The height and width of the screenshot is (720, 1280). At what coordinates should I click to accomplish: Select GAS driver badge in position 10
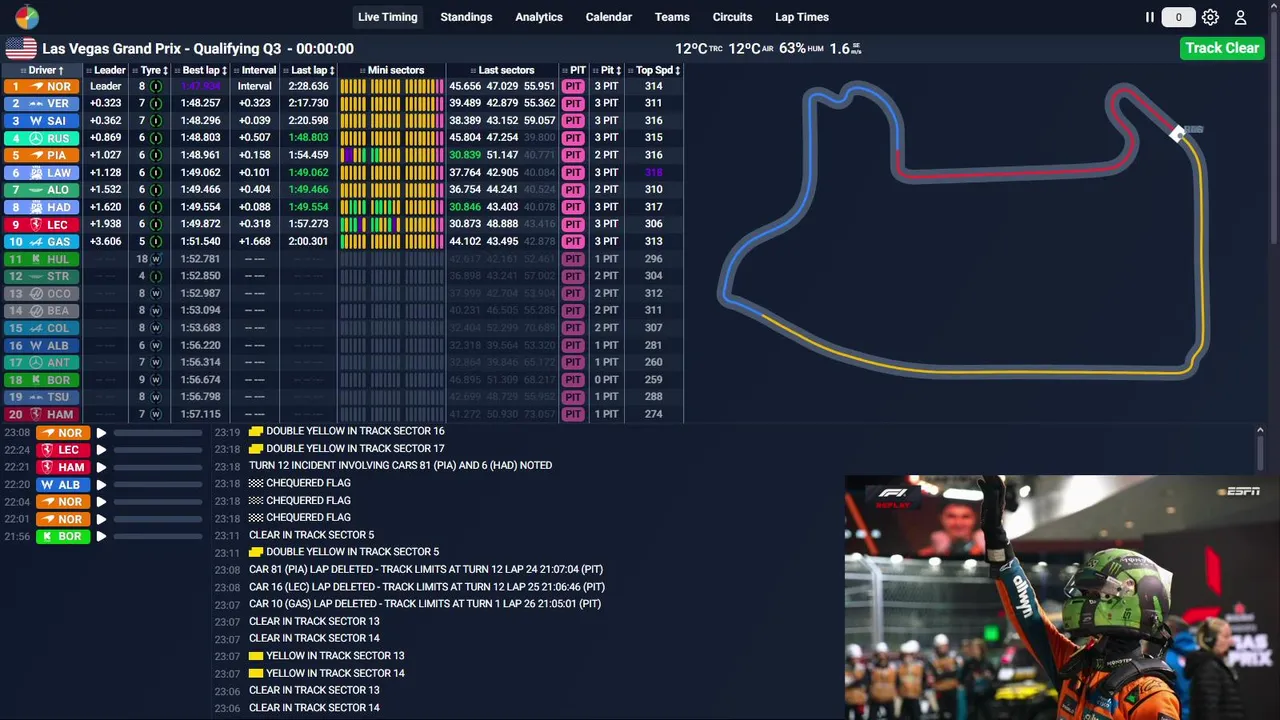41,241
